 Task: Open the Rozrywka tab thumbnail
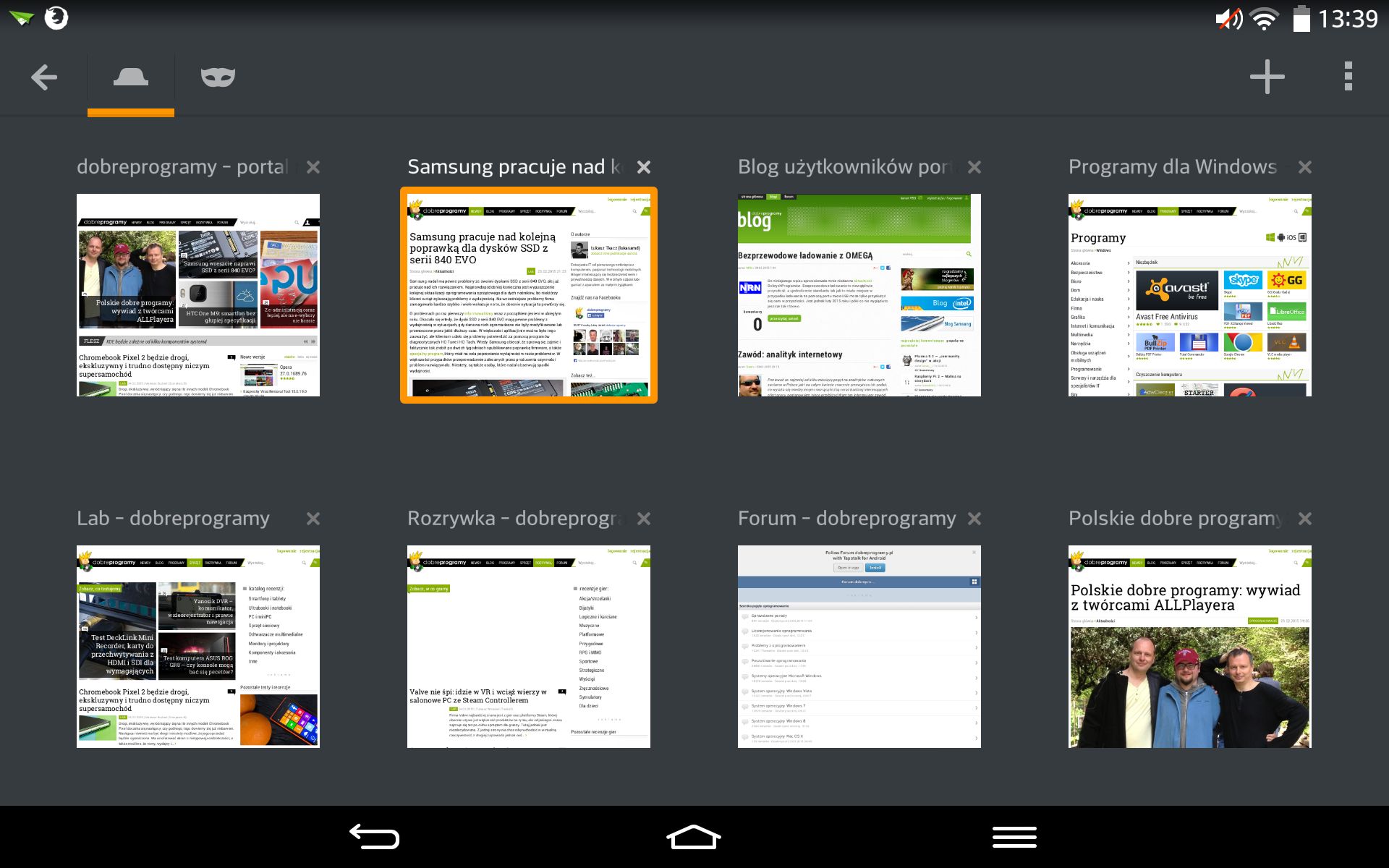529,647
